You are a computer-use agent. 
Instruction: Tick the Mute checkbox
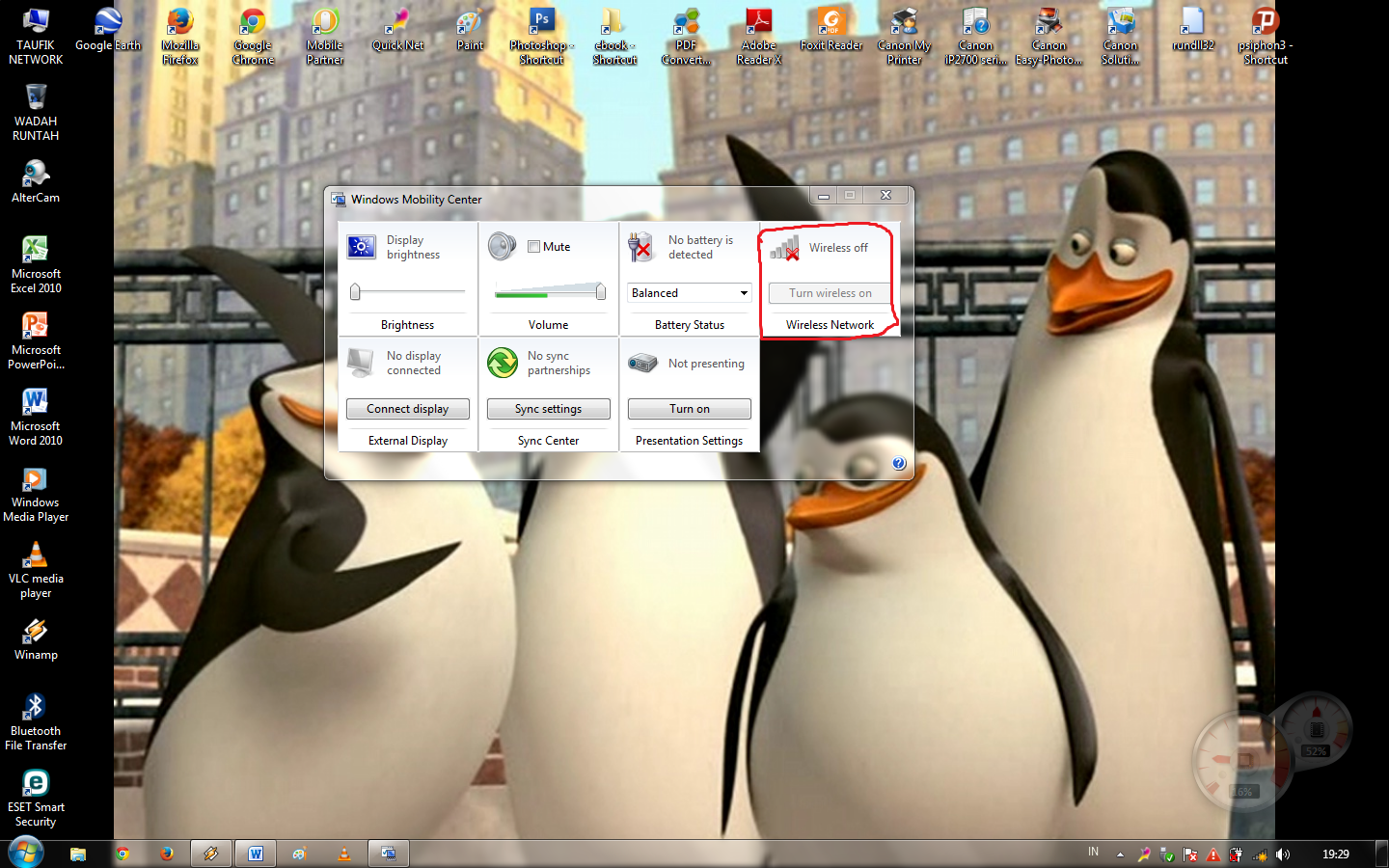click(533, 247)
